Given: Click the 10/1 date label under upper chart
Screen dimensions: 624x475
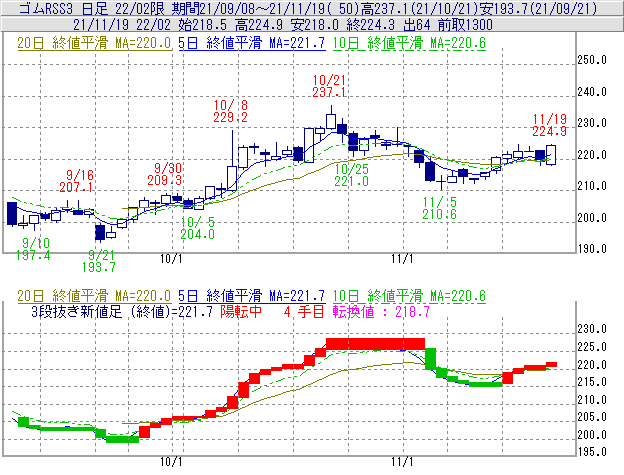Looking at the screenshot, I should click(171, 259).
